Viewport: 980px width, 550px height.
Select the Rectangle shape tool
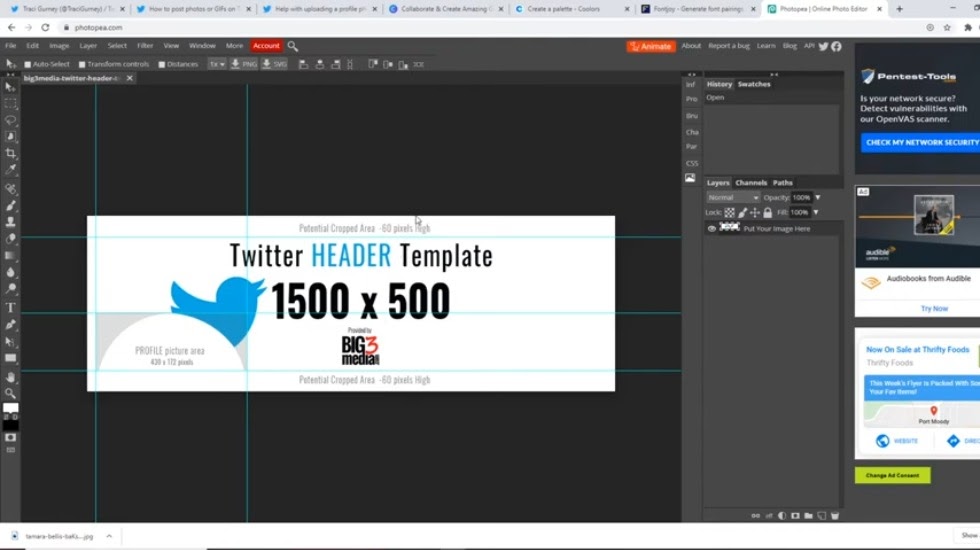pos(10,358)
